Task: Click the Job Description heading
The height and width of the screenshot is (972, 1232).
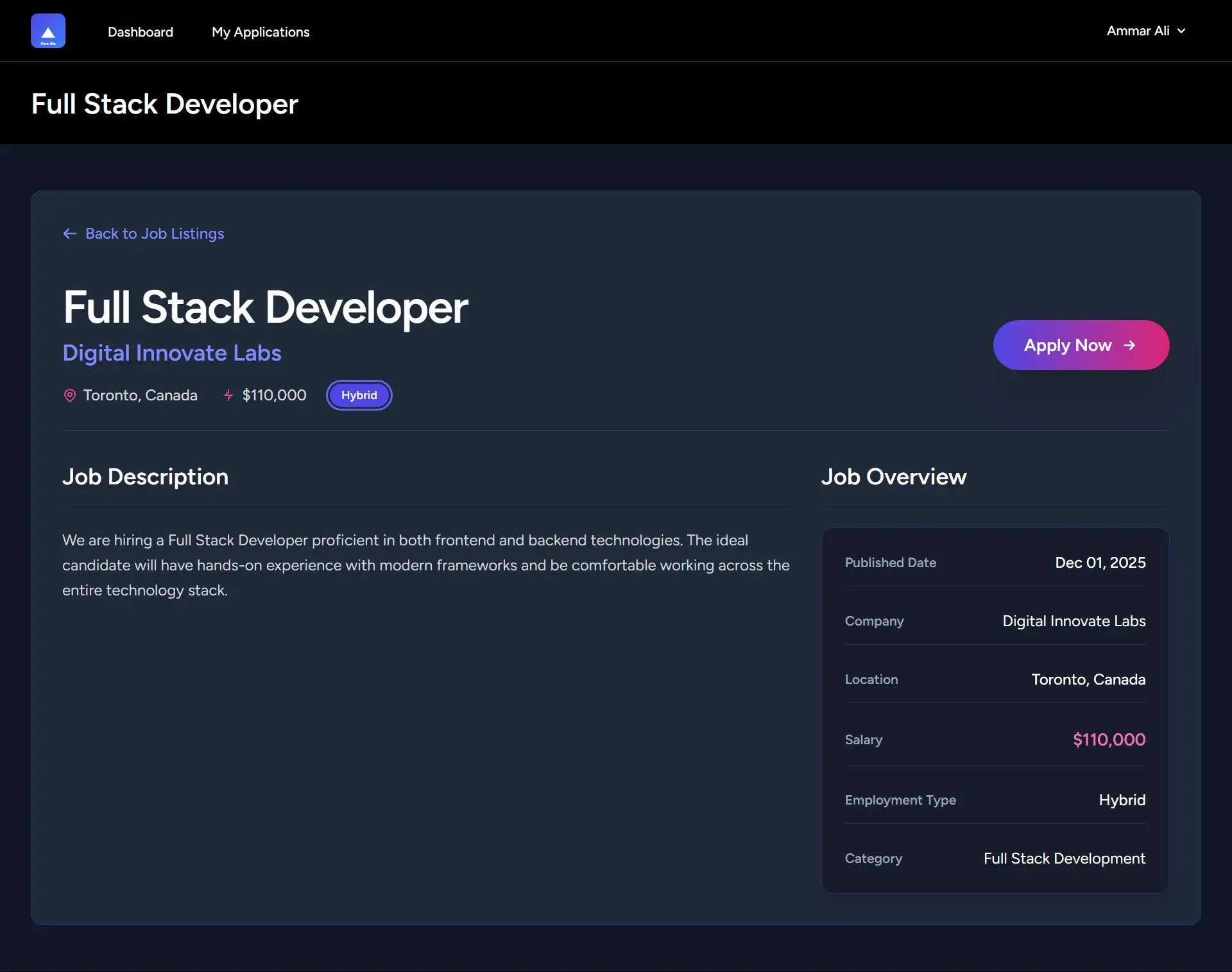Action: pyautogui.click(x=146, y=477)
